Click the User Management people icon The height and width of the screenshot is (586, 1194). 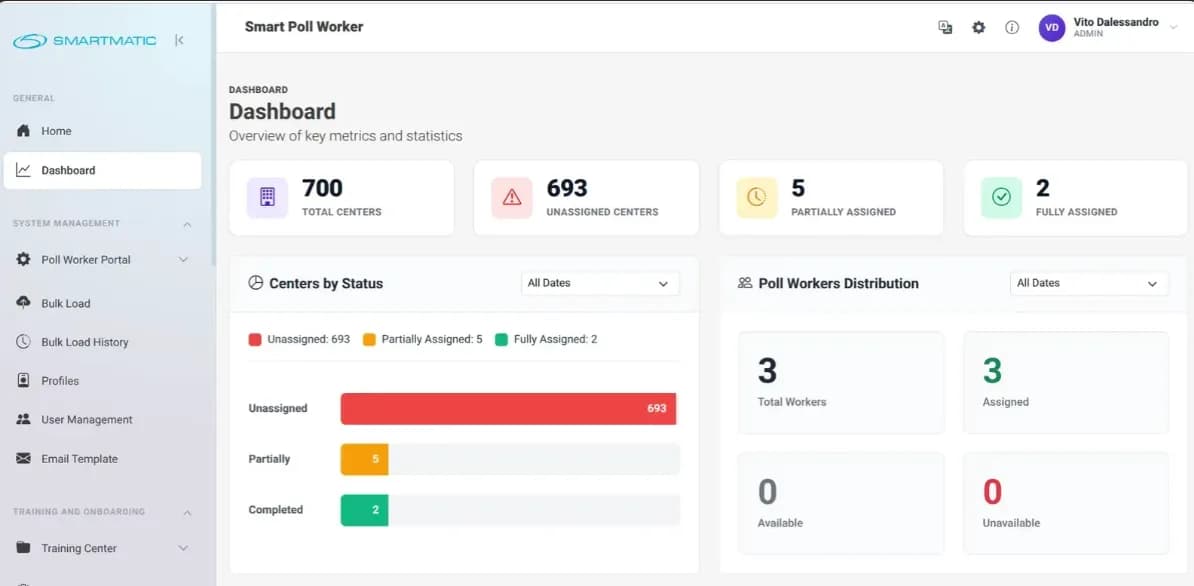24,419
